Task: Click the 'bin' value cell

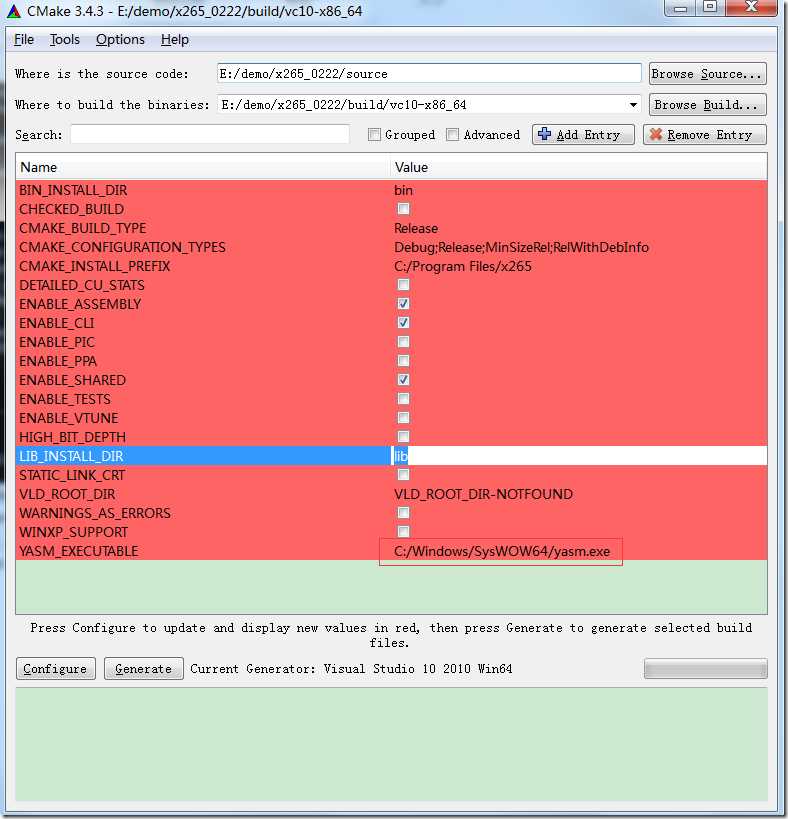Action: (x=403, y=190)
